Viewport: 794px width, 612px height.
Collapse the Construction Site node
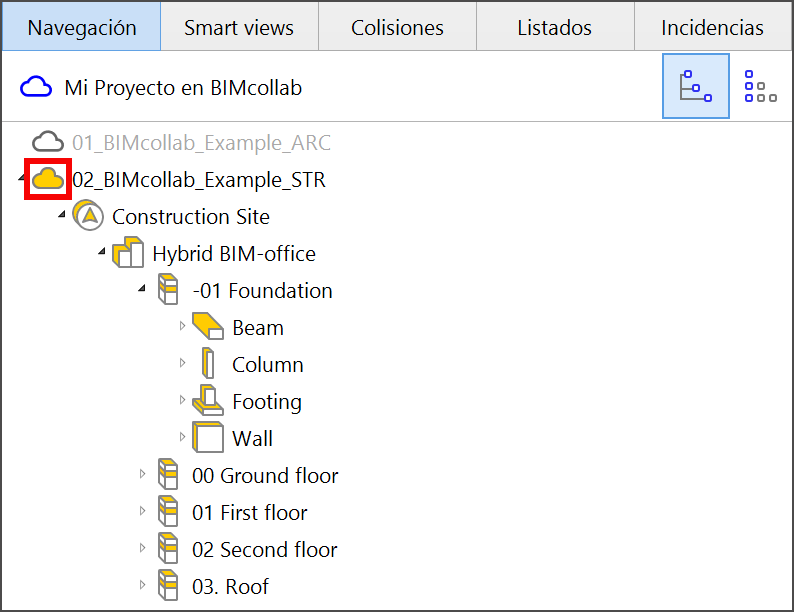click(62, 215)
